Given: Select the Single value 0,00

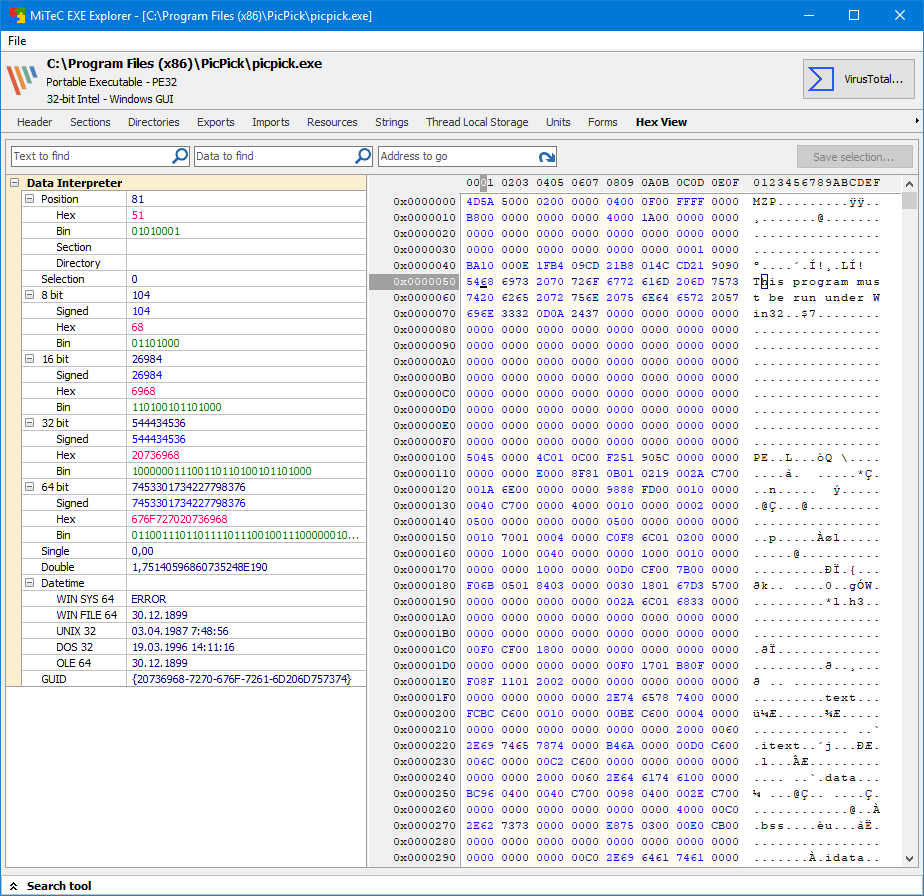Looking at the screenshot, I should tap(143, 551).
